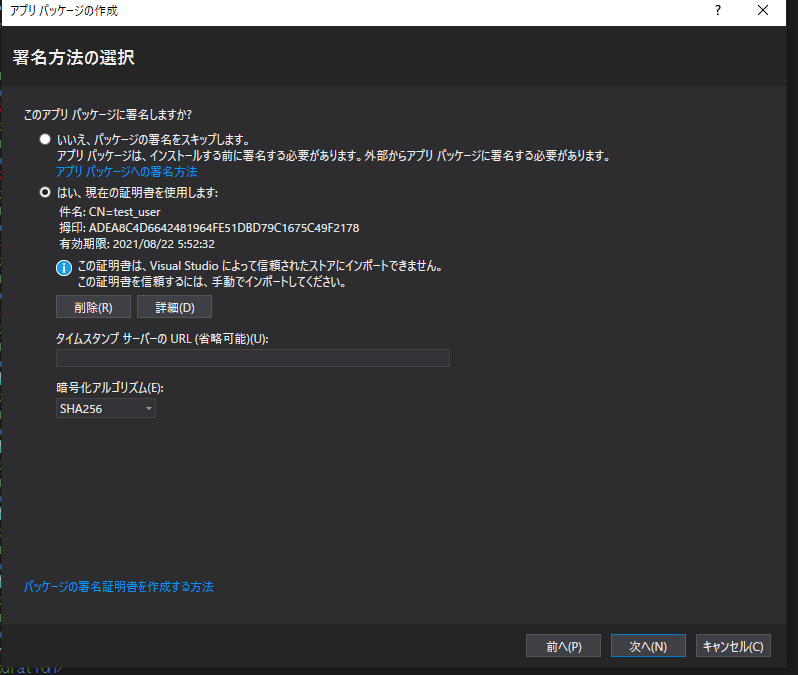The image size is (798, 675).
Task: Close the アプリ パッケージの作成 dialog
Action: coord(763,10)
